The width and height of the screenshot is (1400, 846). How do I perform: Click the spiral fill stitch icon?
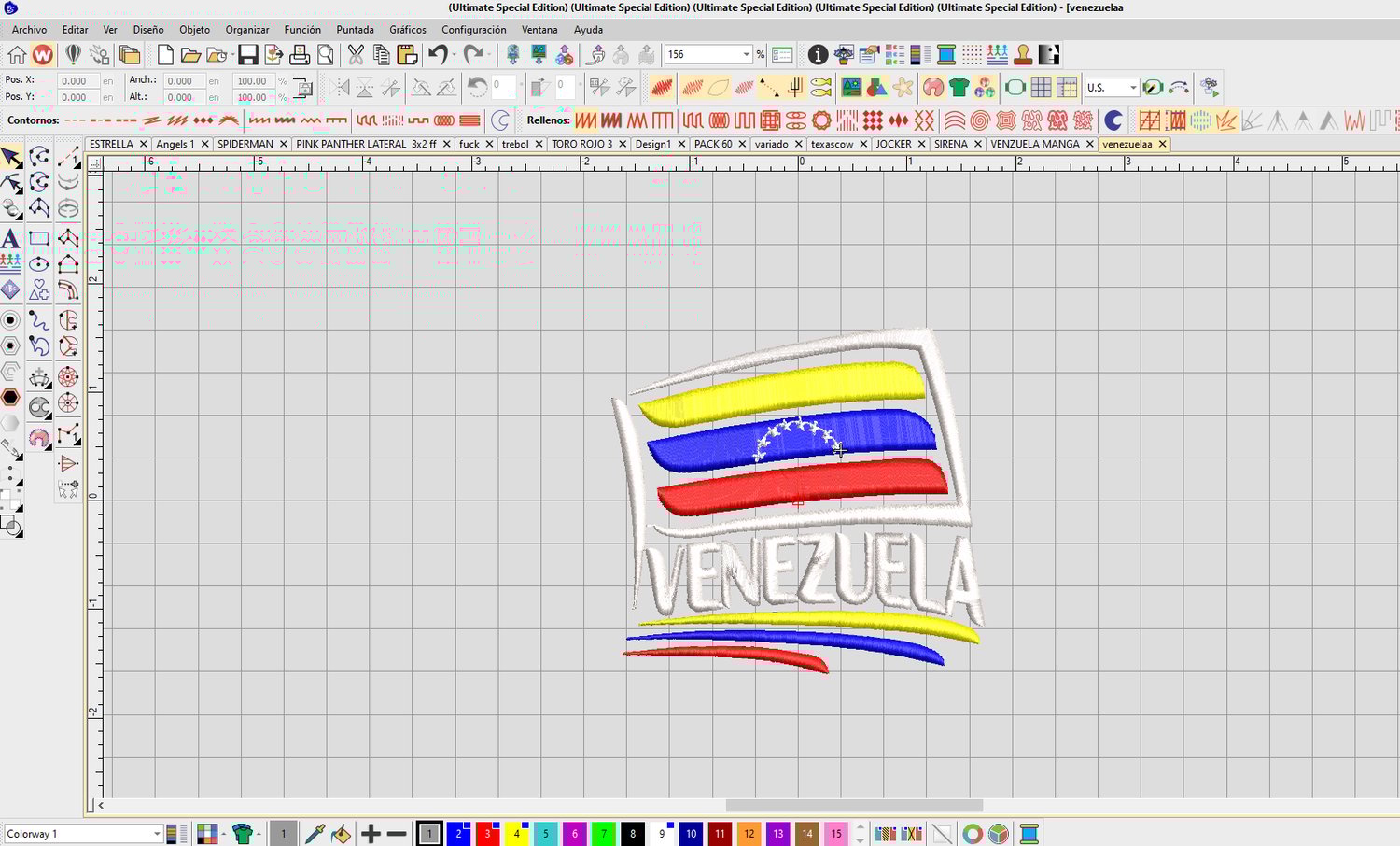click(979, 120)
